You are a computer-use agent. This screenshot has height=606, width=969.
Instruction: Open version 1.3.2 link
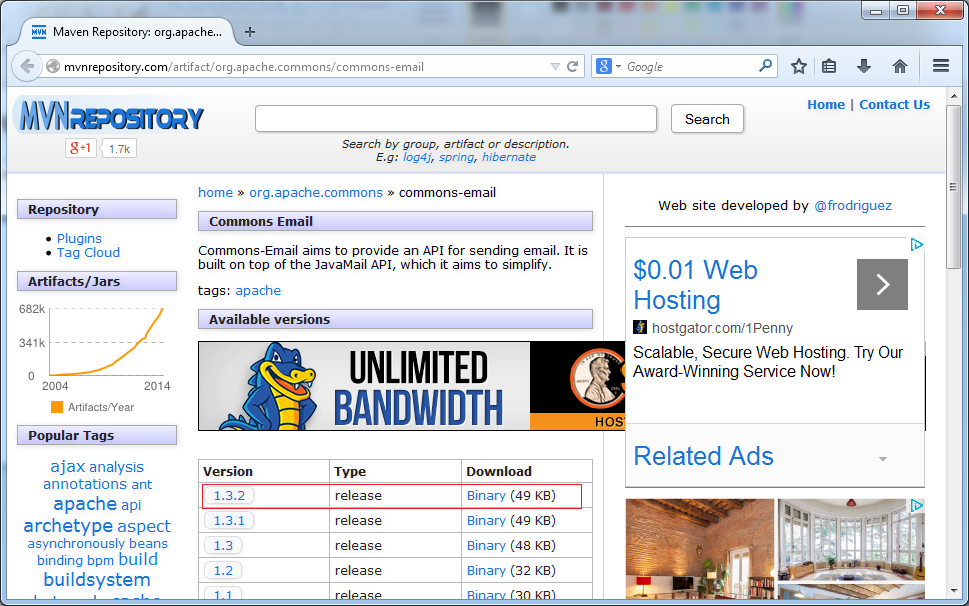[229, 495]
